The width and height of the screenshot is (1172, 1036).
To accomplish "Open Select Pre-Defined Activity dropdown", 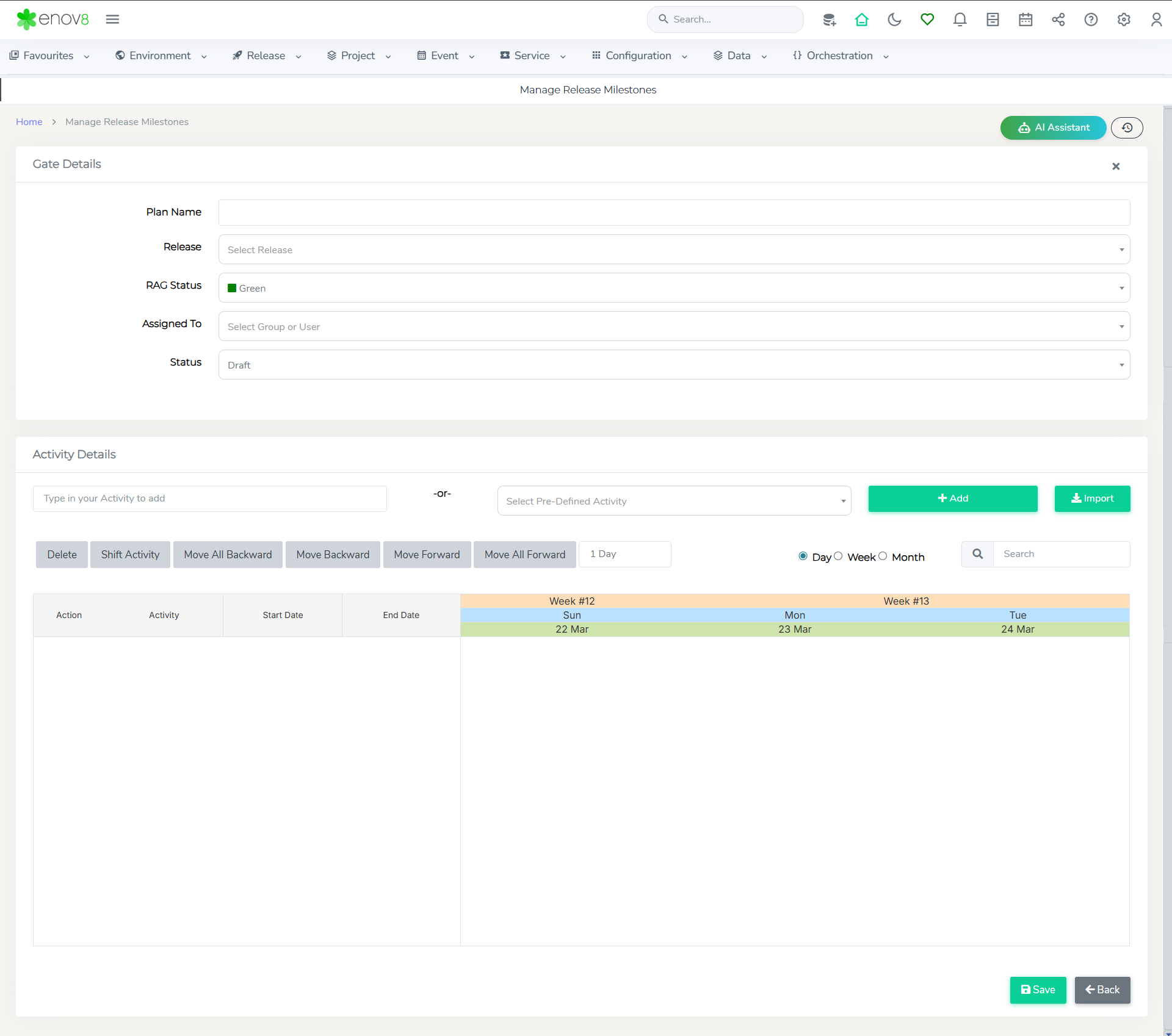I will click(x=674, y=501).
